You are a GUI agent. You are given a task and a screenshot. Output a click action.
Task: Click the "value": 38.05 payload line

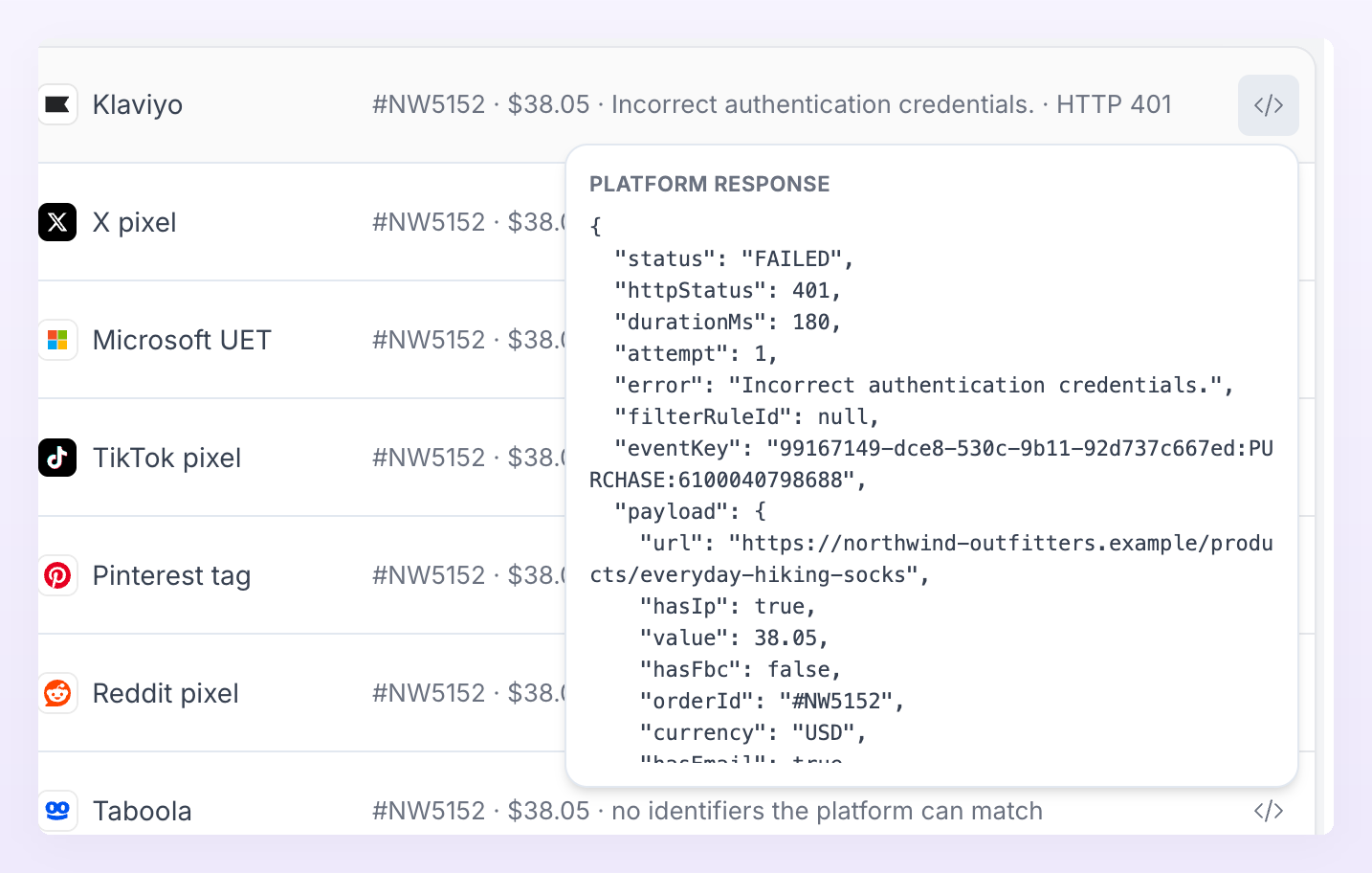tap(734, 638)
